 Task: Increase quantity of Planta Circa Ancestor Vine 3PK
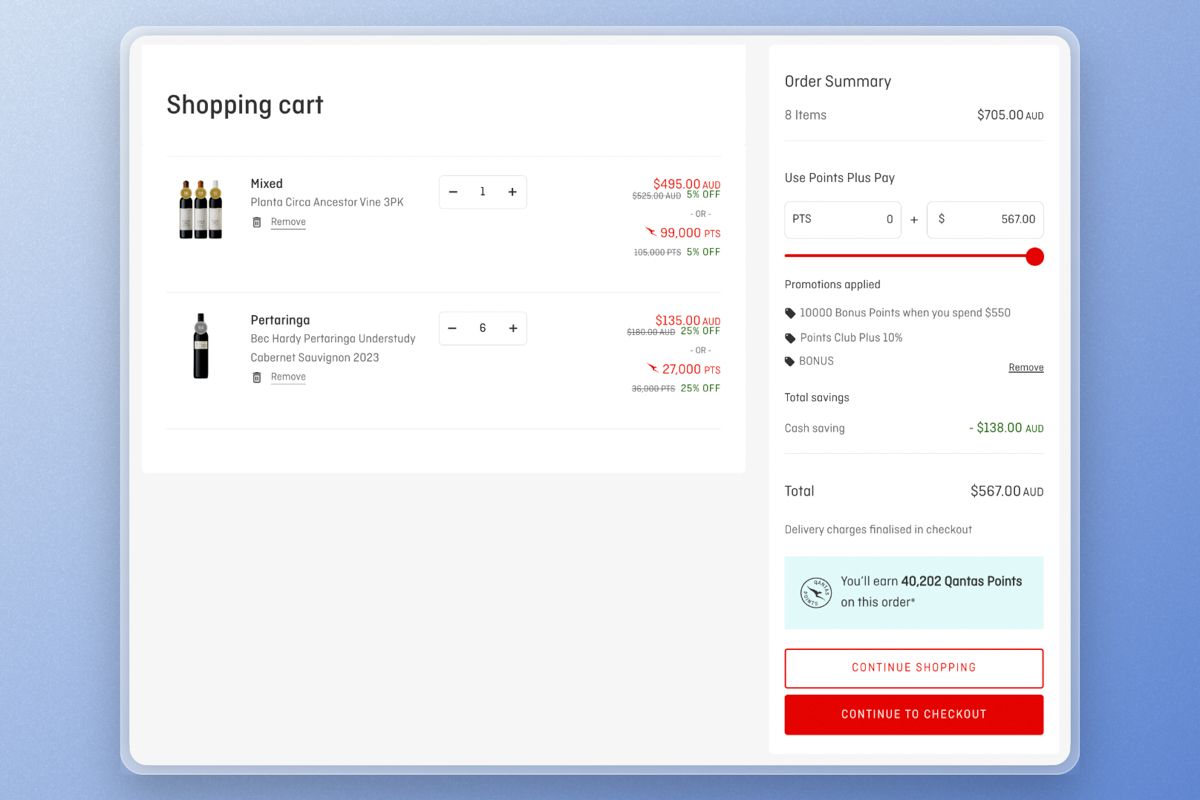pos(512,192)
